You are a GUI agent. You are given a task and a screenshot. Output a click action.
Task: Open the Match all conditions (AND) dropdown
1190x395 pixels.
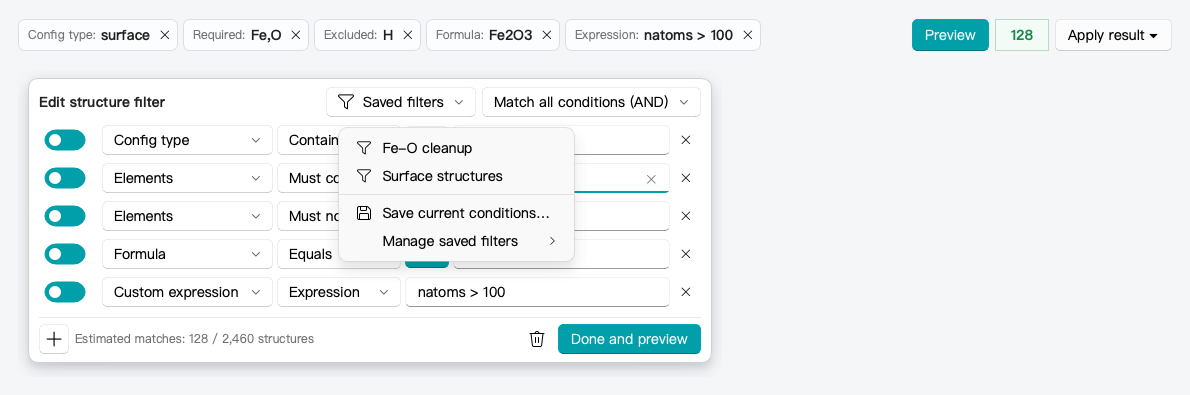point(591,102)
